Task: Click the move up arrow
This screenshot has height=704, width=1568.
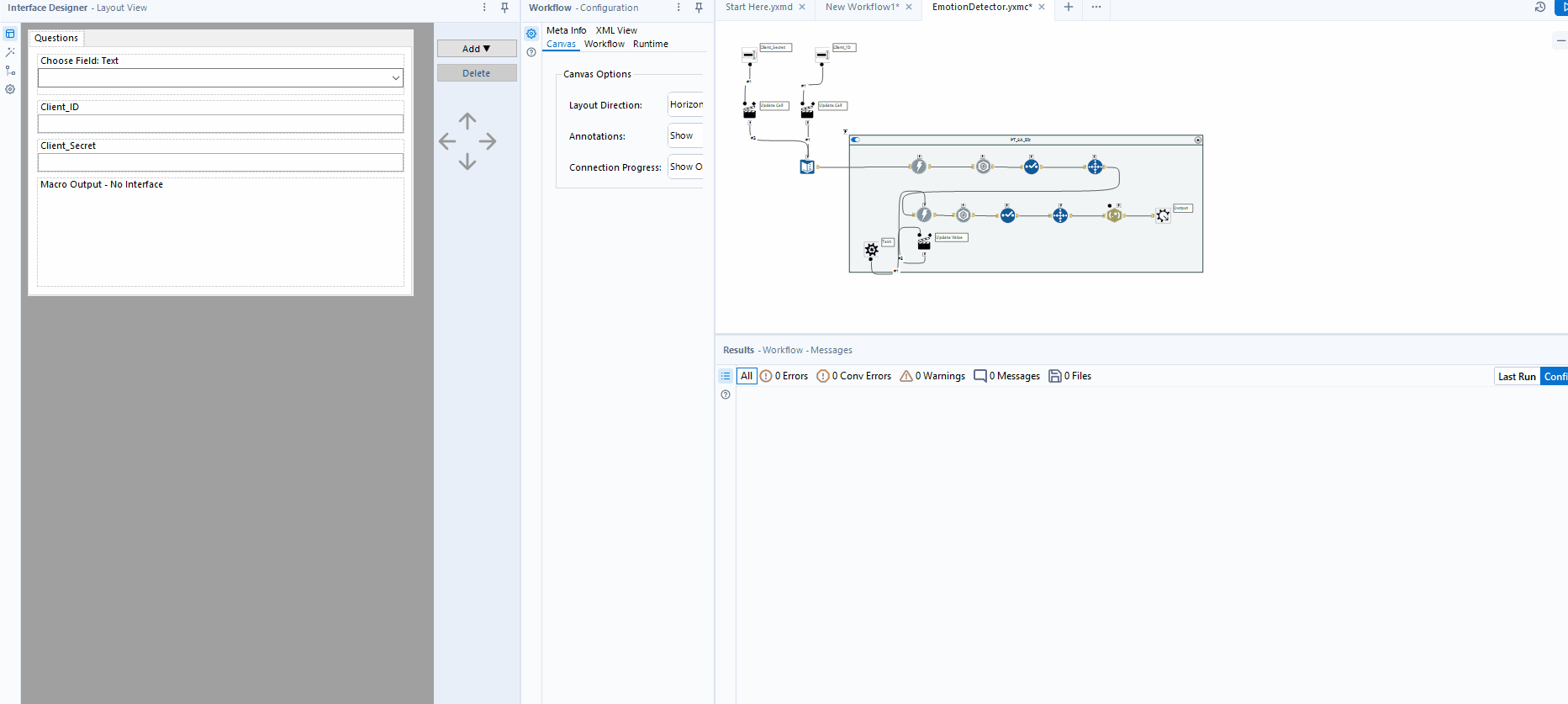Action: 467,120
